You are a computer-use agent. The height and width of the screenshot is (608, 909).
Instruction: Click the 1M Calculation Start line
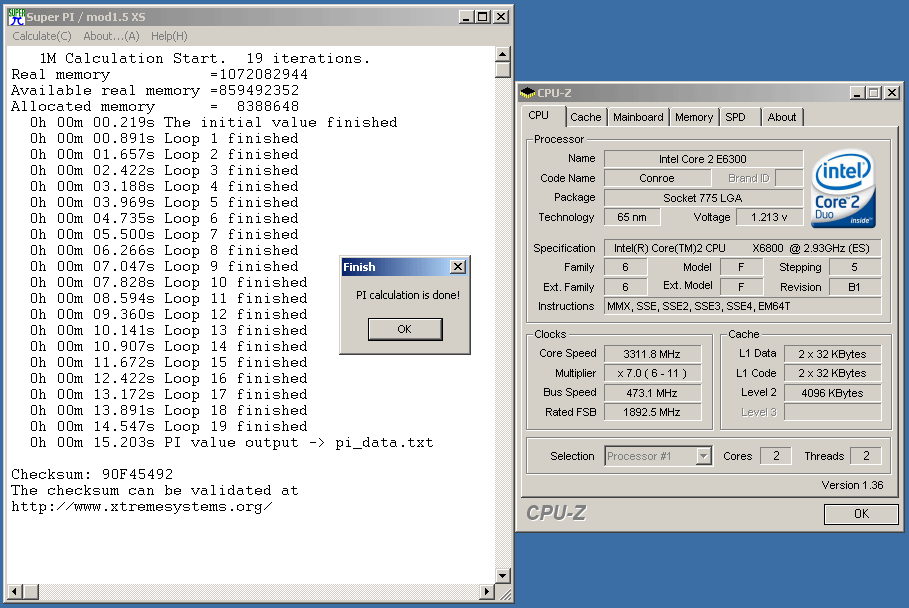point(205,59)
